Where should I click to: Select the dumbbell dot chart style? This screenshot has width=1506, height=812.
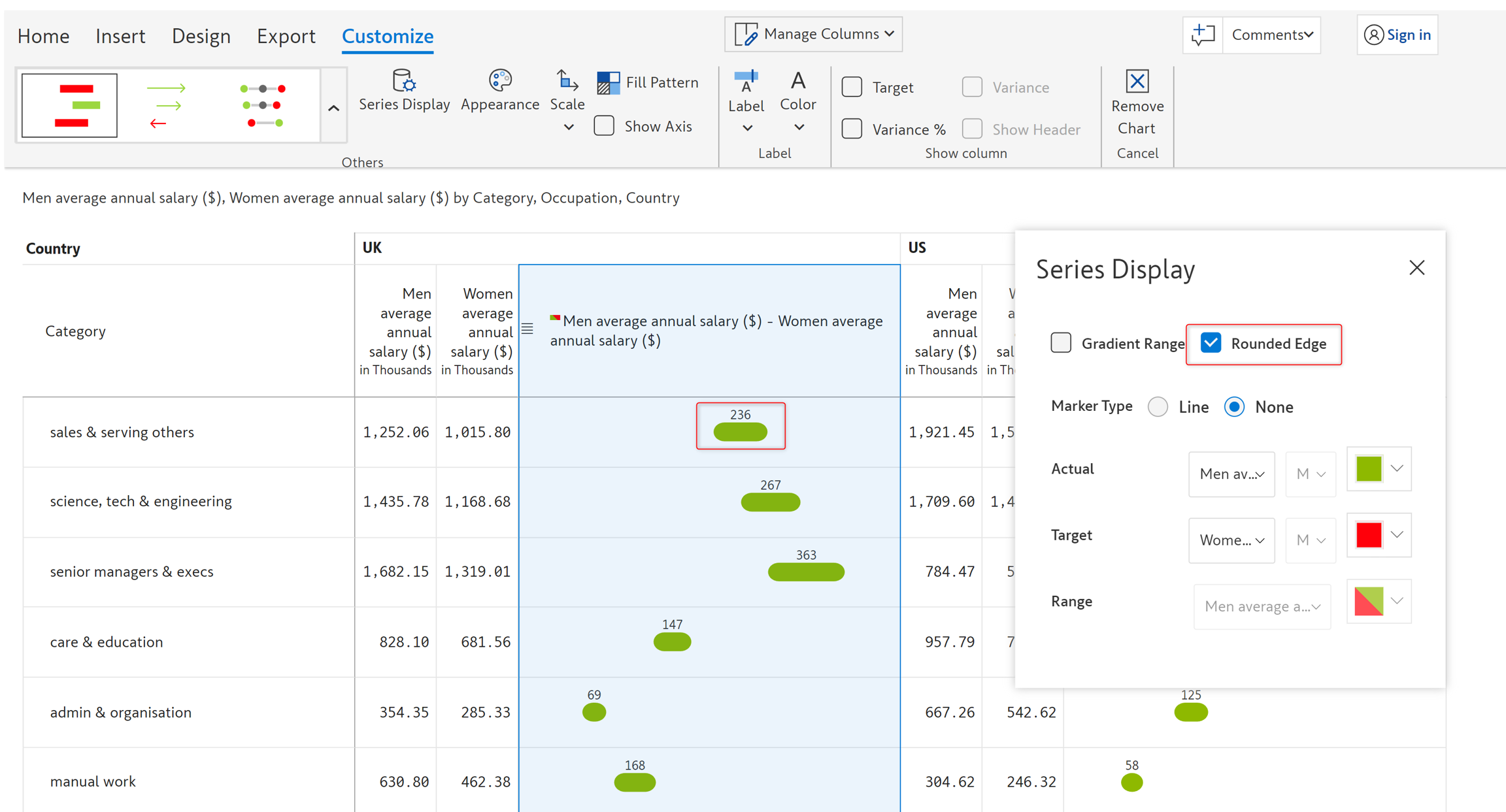pyautogui.click(x=262, y=105)
